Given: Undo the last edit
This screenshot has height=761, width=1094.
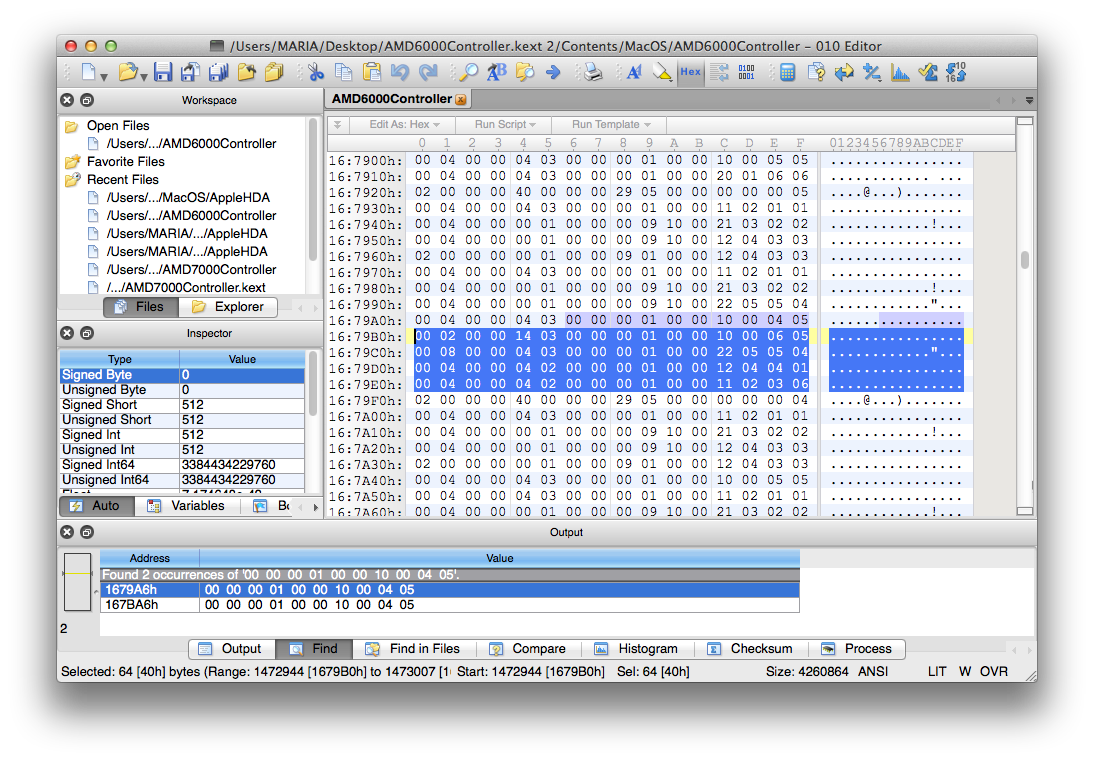Looking at the screenshot, I should 400,72.
